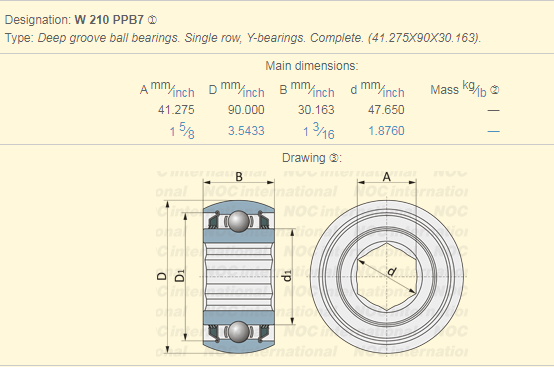
Task: Click the cross-section bearing drawing
Action: (x=238, y=277)
